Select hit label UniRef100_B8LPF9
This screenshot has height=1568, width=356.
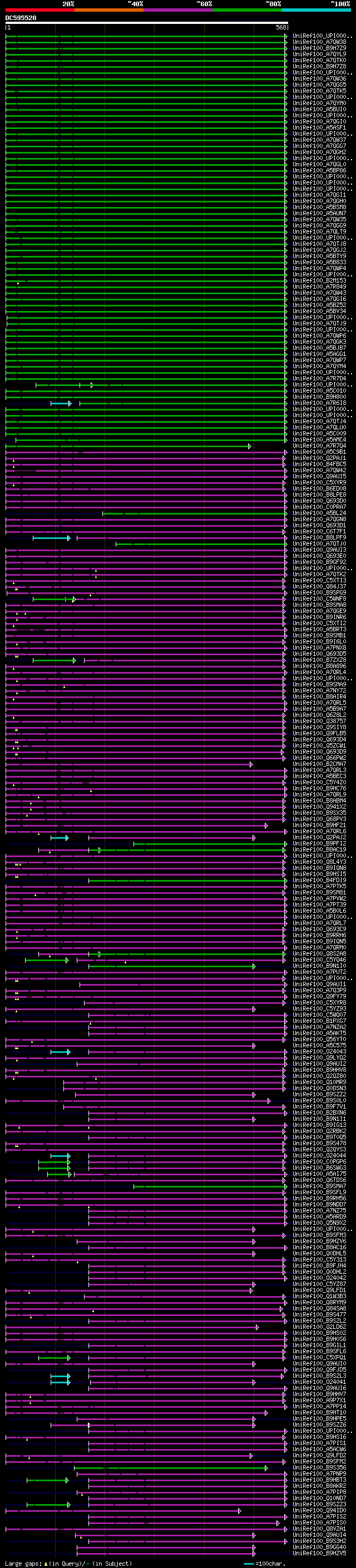click(x=319, y=537)
